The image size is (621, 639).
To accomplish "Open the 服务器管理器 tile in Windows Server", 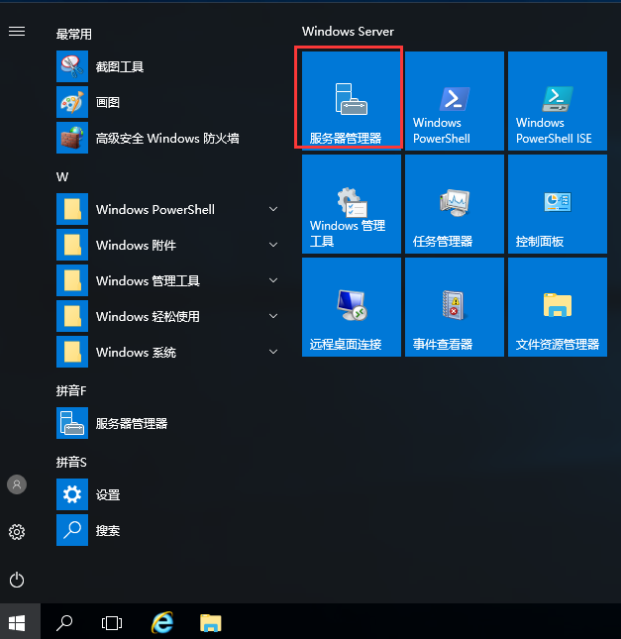I will 351,101.
